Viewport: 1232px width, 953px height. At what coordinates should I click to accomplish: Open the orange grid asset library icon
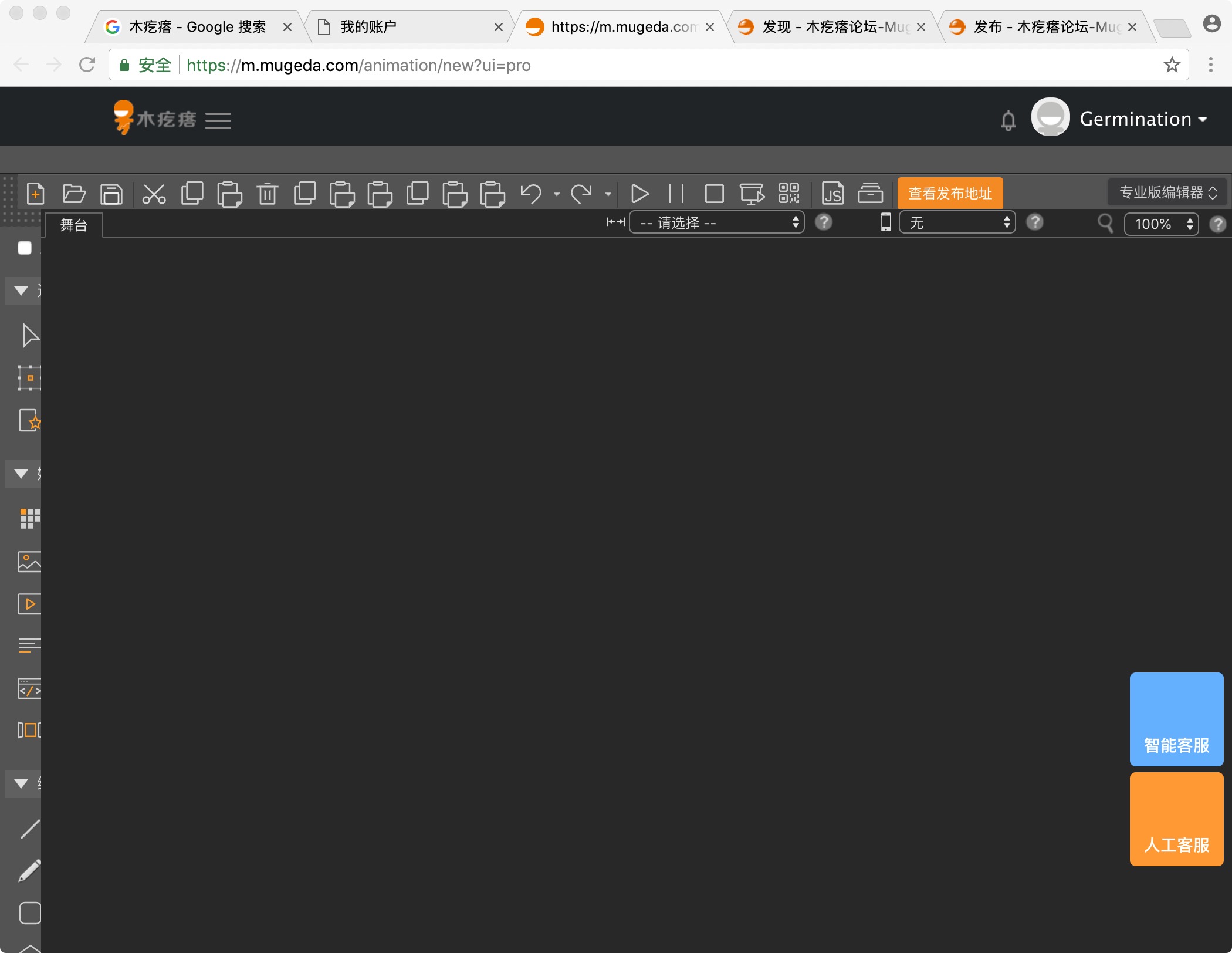(30, 519)
